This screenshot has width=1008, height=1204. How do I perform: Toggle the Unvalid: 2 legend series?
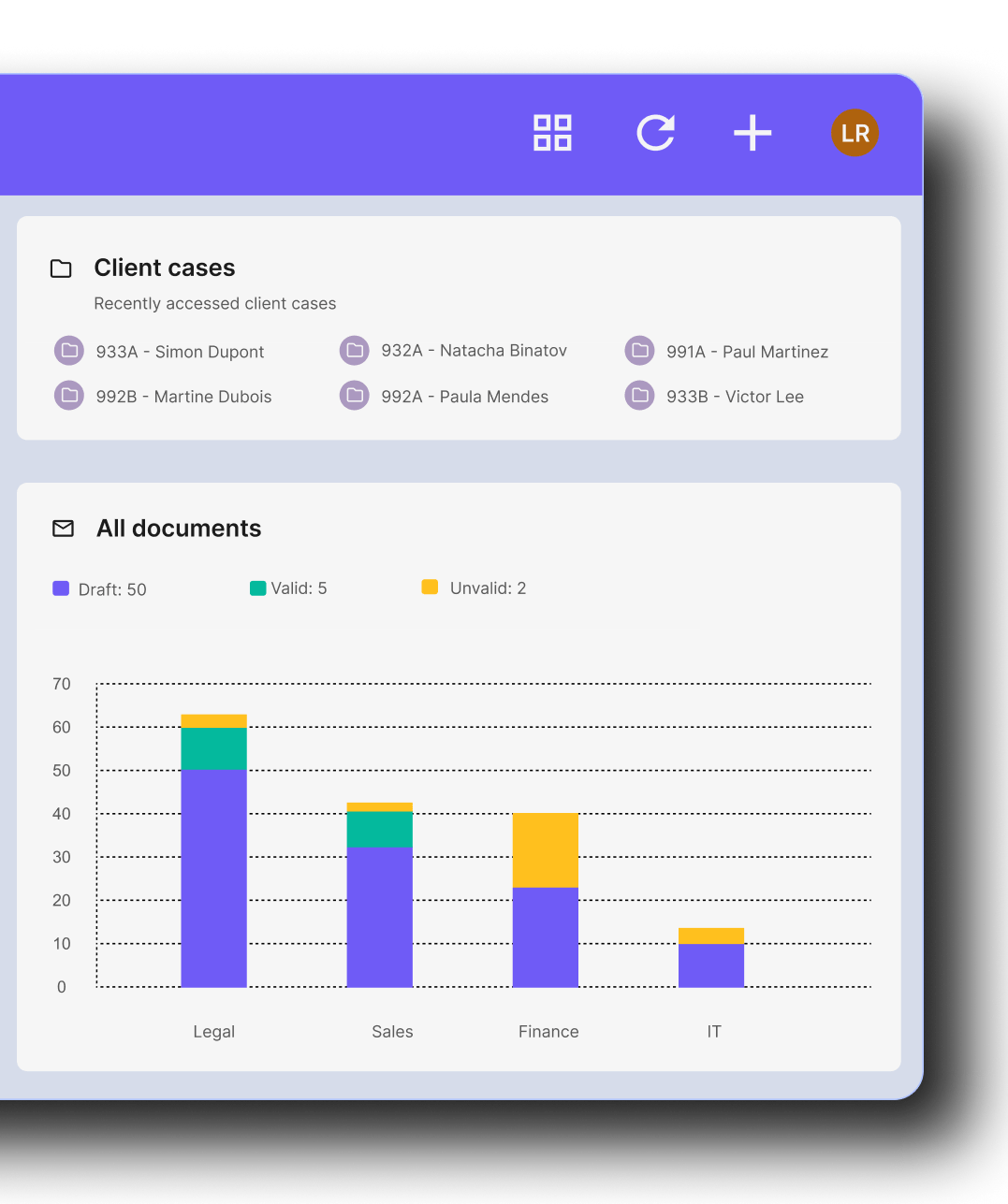point(475,588)
